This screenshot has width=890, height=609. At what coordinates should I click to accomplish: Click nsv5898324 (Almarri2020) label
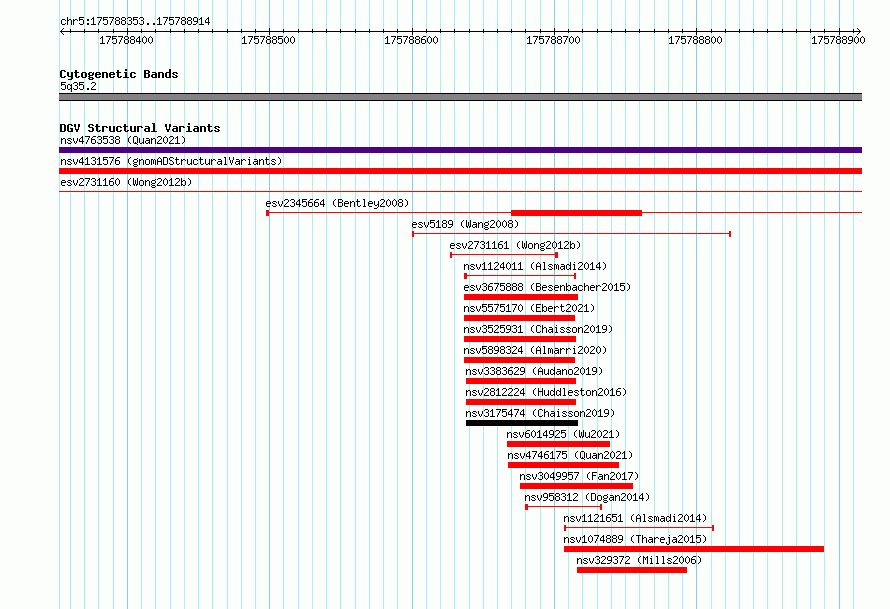click(535, 350)
